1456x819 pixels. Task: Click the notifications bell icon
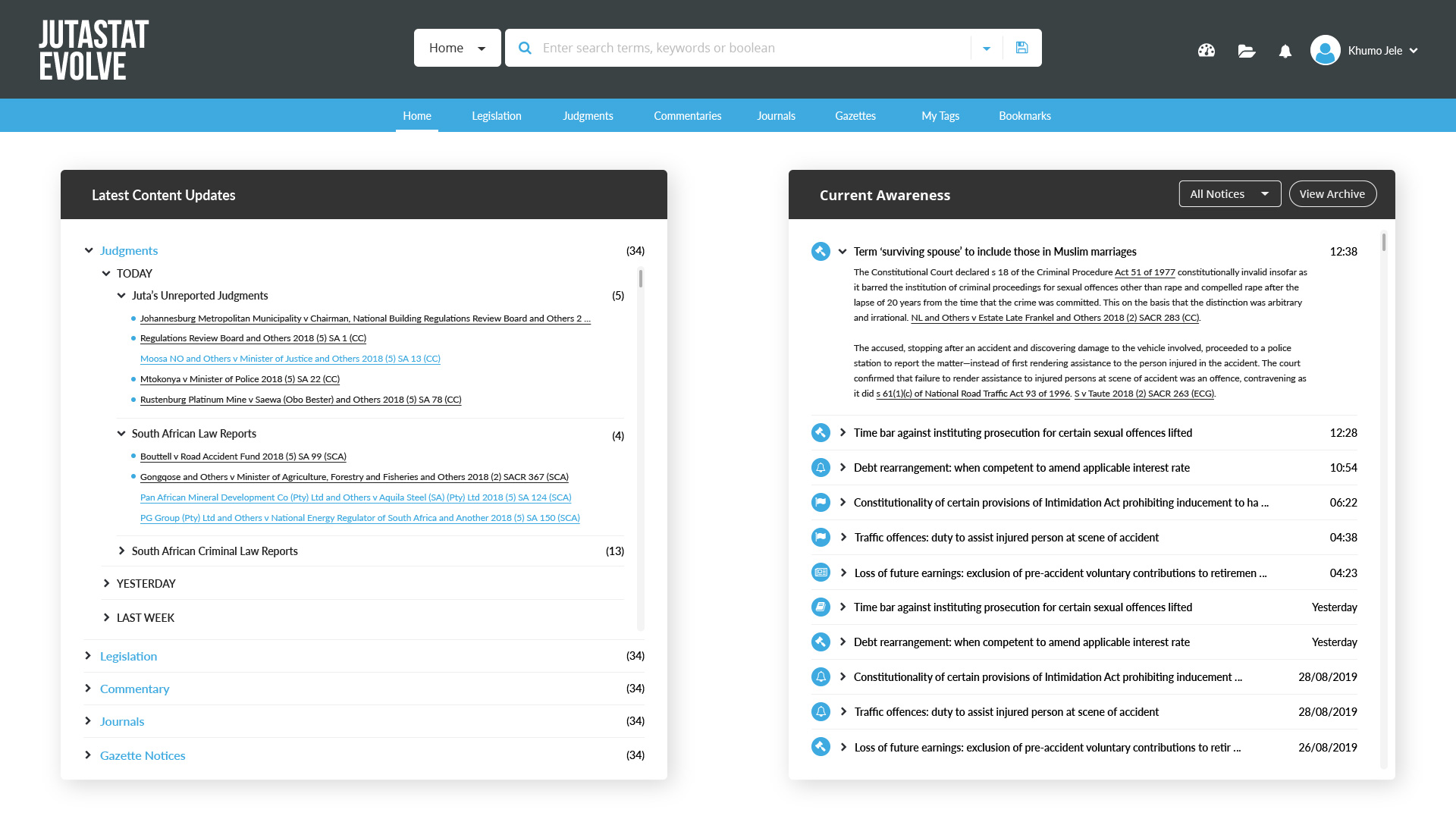tap(1285, 51)
